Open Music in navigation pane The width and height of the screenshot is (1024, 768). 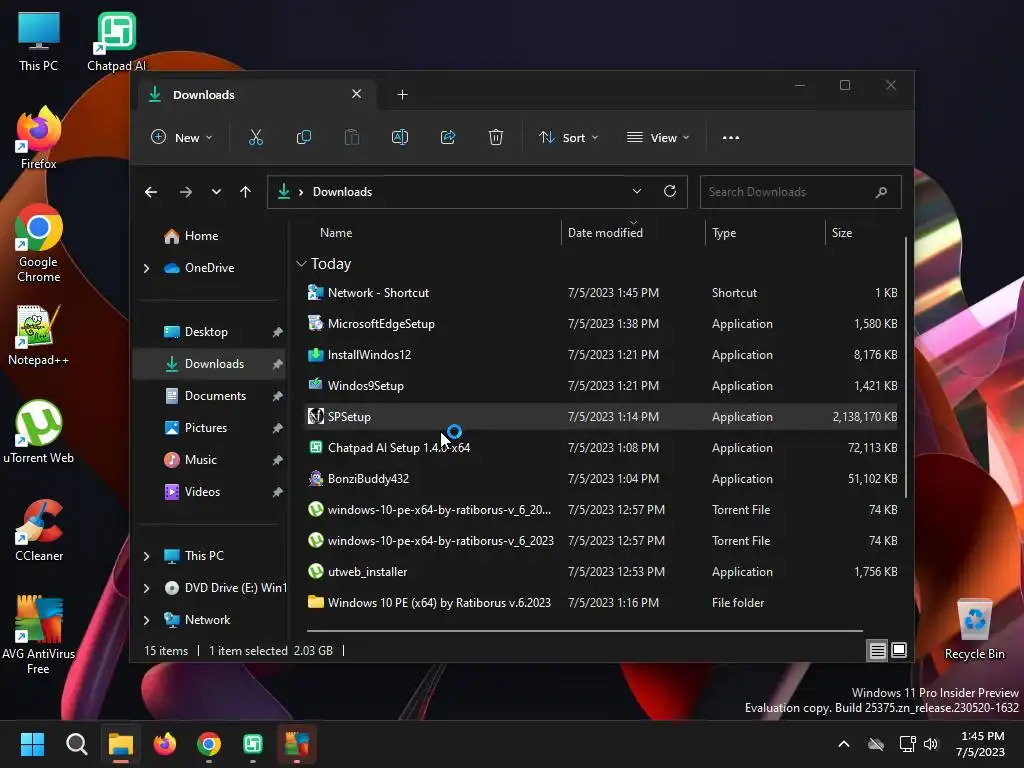pos(200,460)
